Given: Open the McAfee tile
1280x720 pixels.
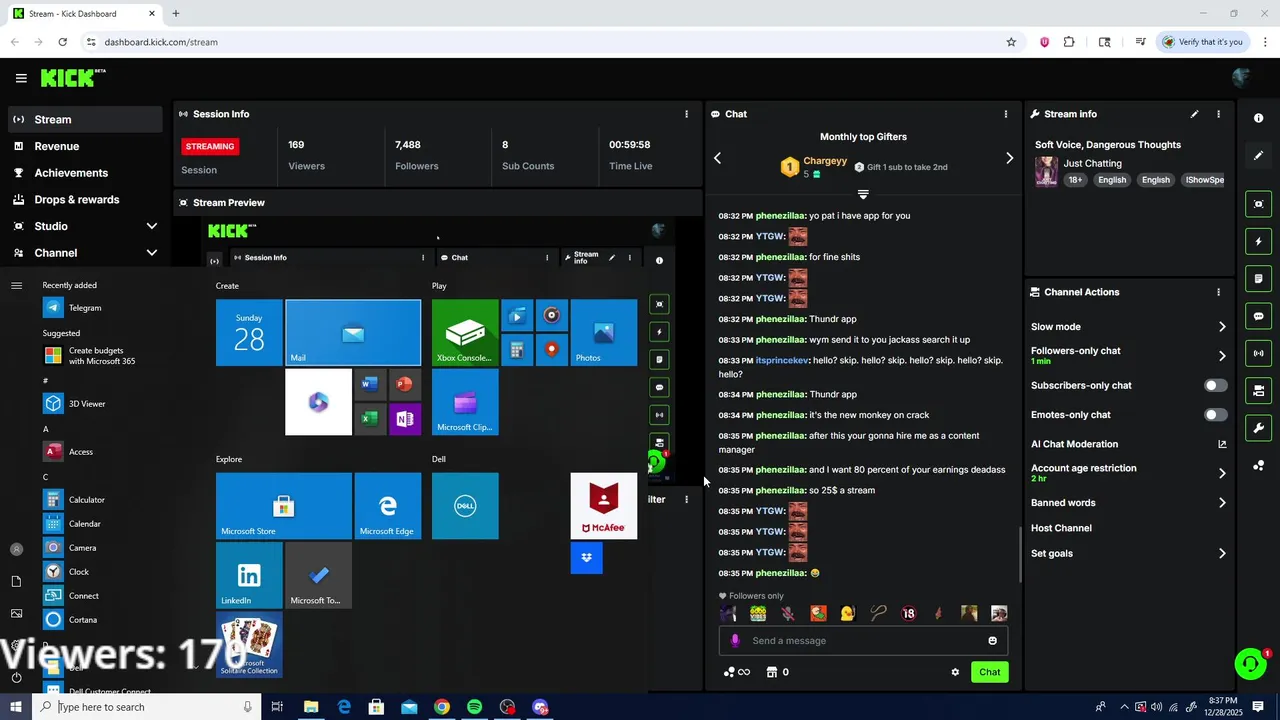Looking at the screenshot, I should (604, 506).
